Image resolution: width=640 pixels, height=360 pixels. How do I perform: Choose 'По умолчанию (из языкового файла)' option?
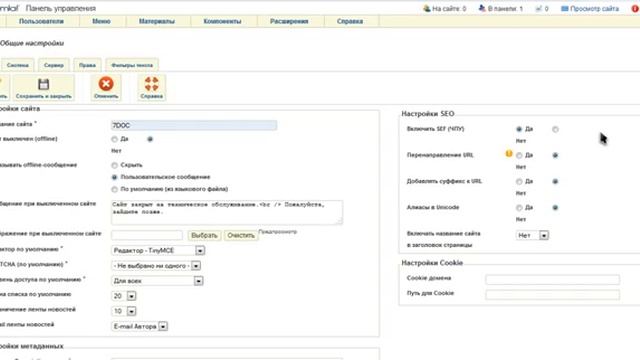114,189
